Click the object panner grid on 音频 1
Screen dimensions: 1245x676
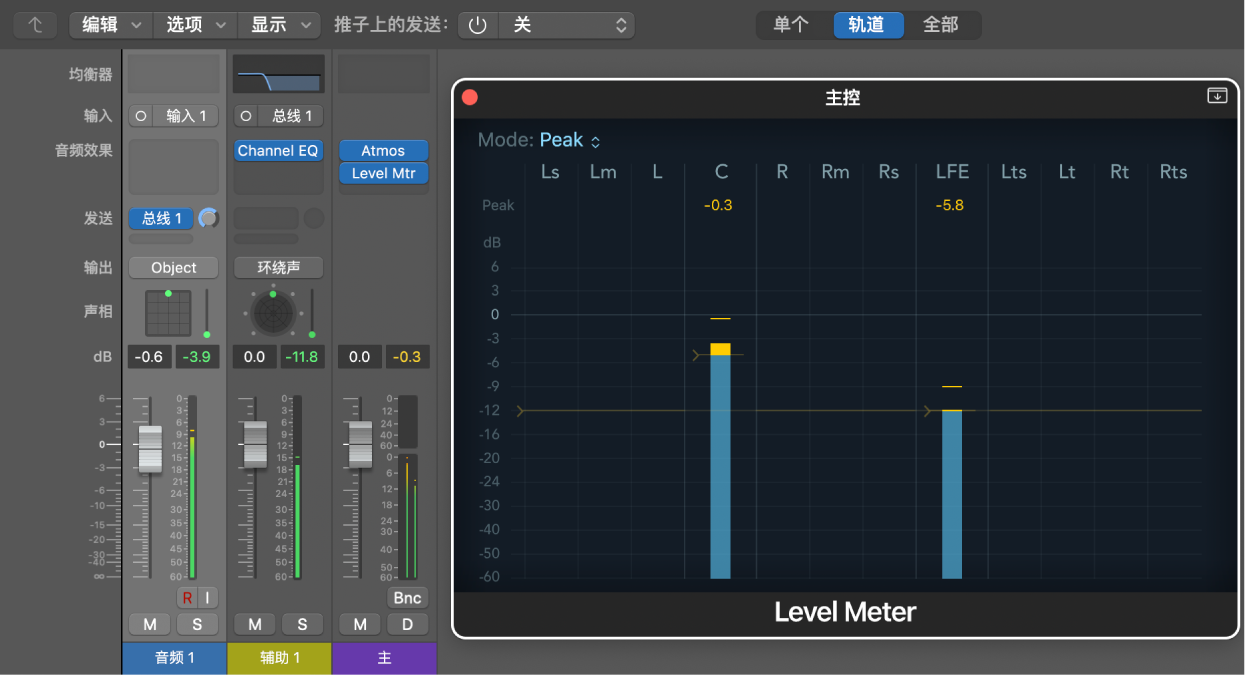[168, 312]
